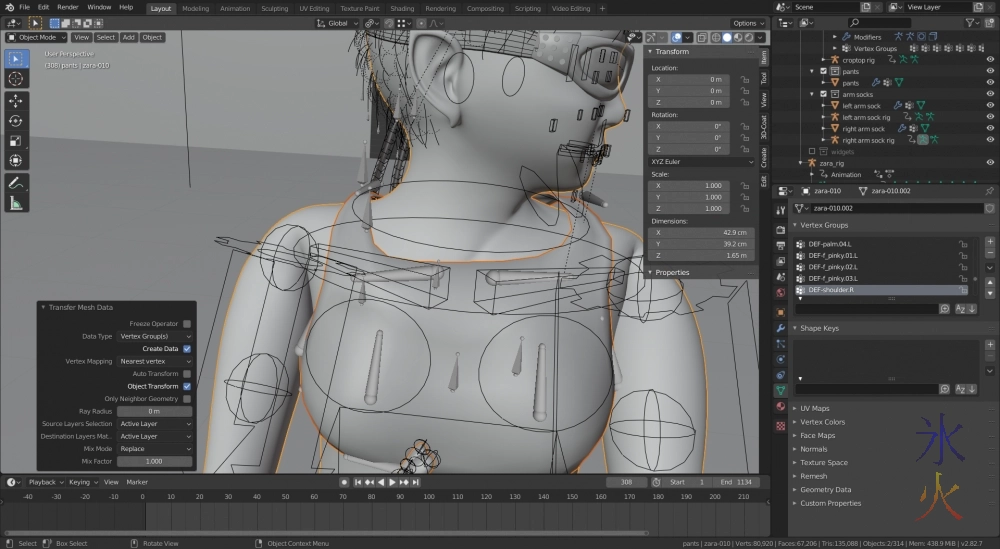The image size is (1000, 549).
Task: Select the Measure tool
Action: pos(16,204)
